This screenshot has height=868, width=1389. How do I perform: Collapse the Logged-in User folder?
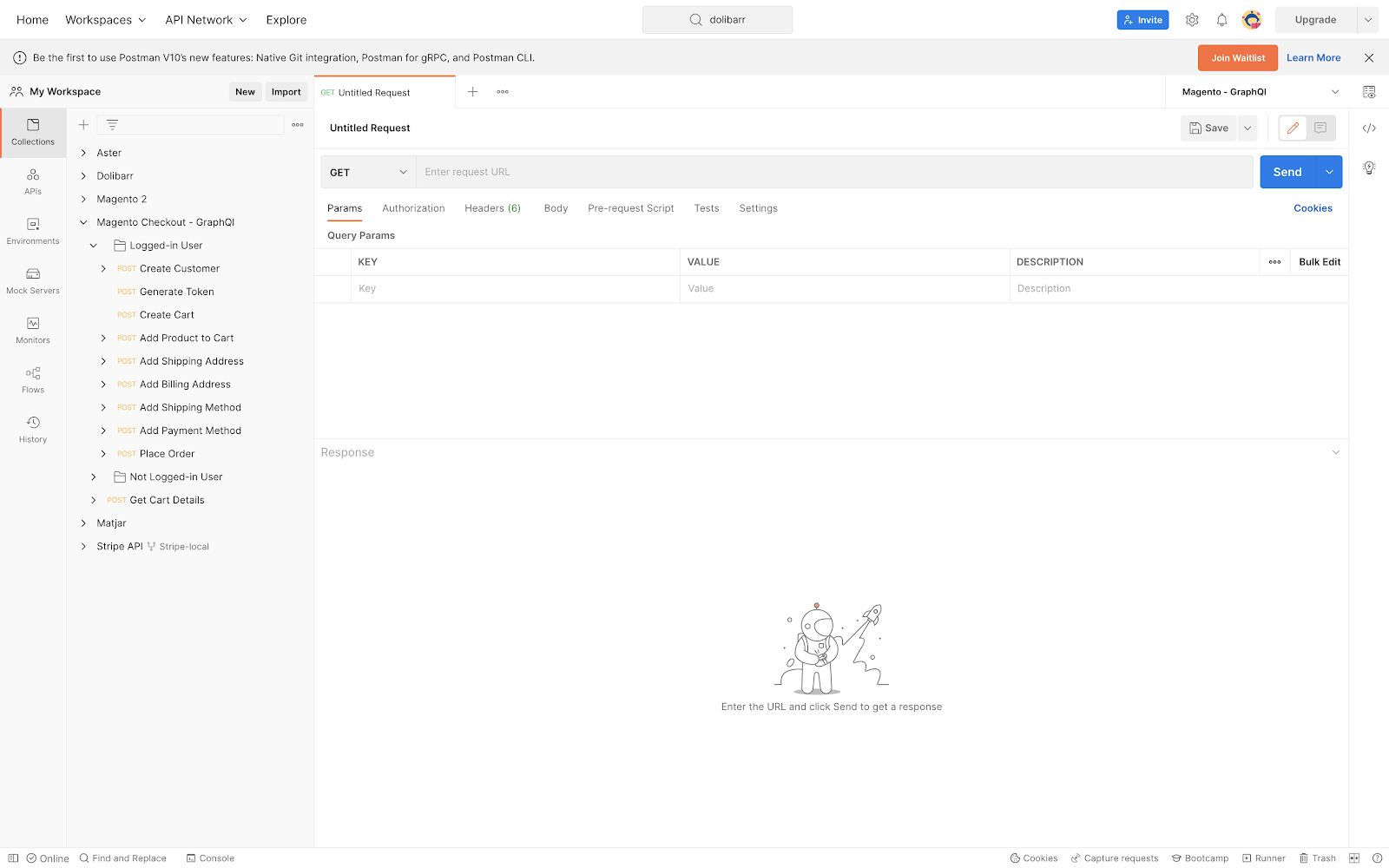(x=94, y=246)
